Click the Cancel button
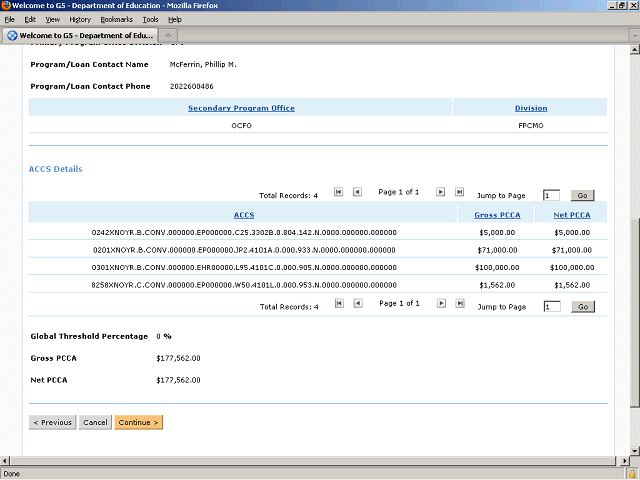This screenshot has width=640, height=480. (x=95, y=422)
